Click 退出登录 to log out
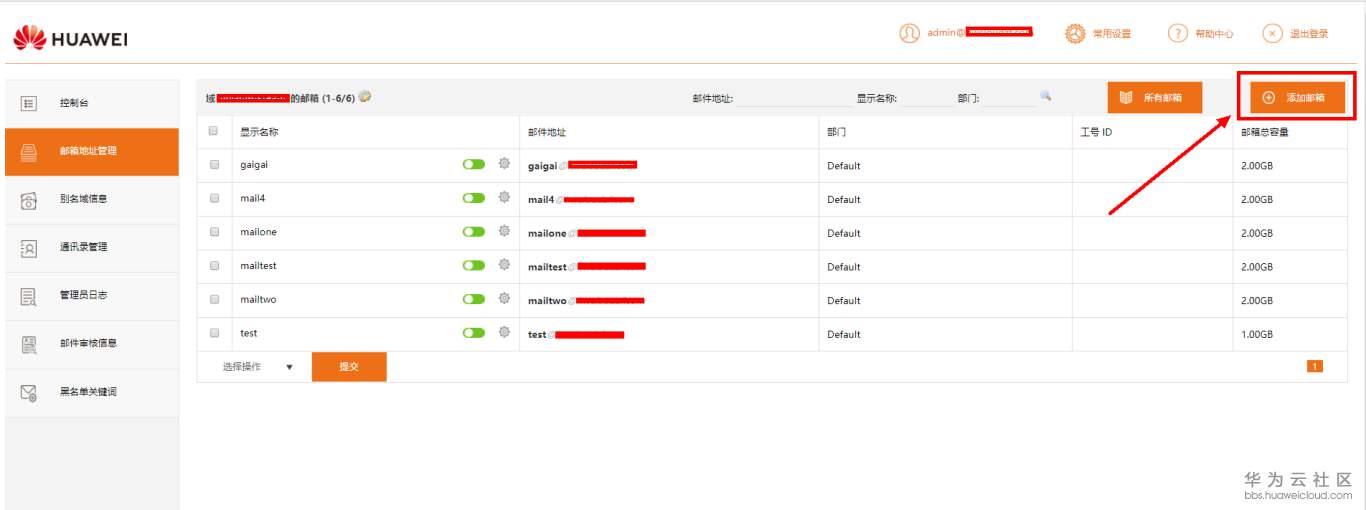1366x510 pixels. click(1295, 34)
